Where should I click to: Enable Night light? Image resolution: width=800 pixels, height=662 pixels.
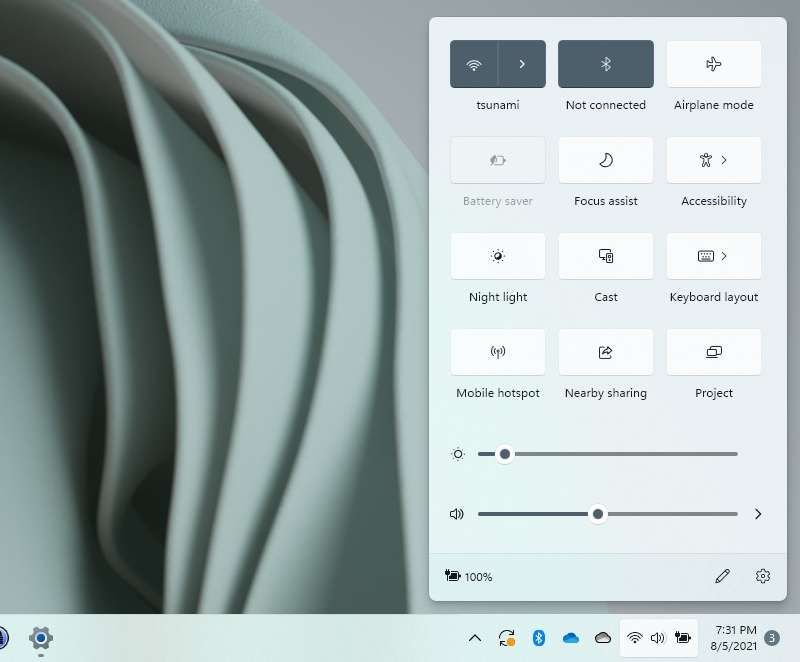coord(497,256)
